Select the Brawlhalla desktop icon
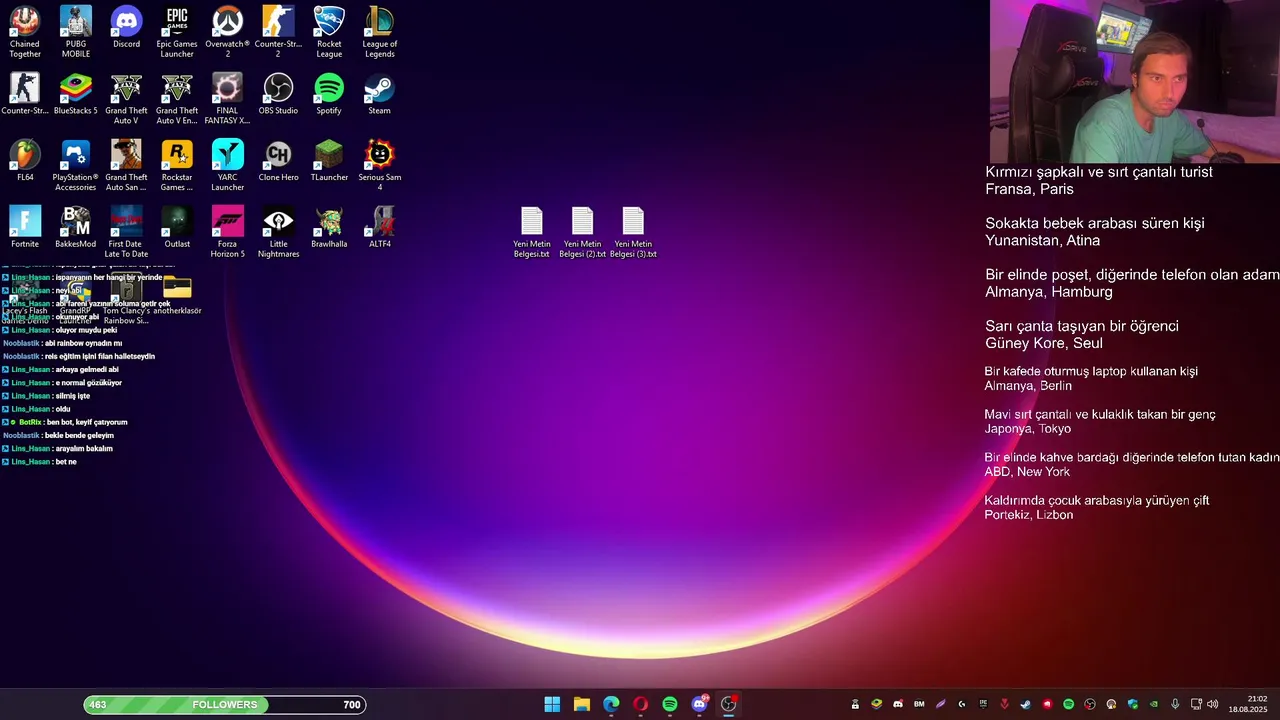 [x=329, y=227]
